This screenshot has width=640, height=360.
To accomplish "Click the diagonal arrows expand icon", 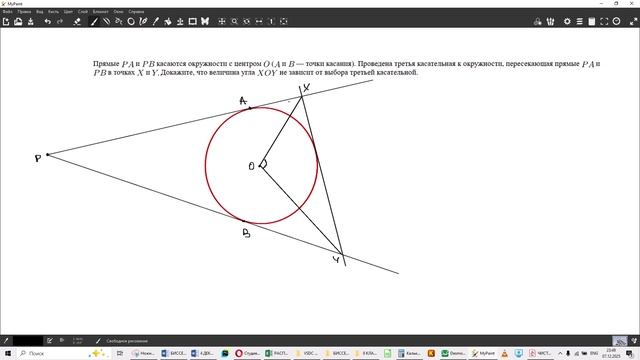I will click(633, 21).
